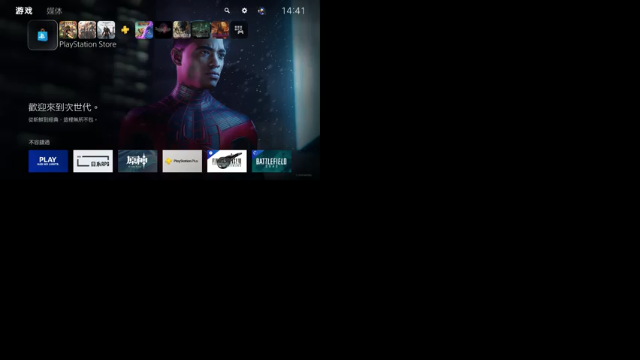Open the blue PLAY promo card
This screenshot has height=360, width=640.
click(48, 161)
